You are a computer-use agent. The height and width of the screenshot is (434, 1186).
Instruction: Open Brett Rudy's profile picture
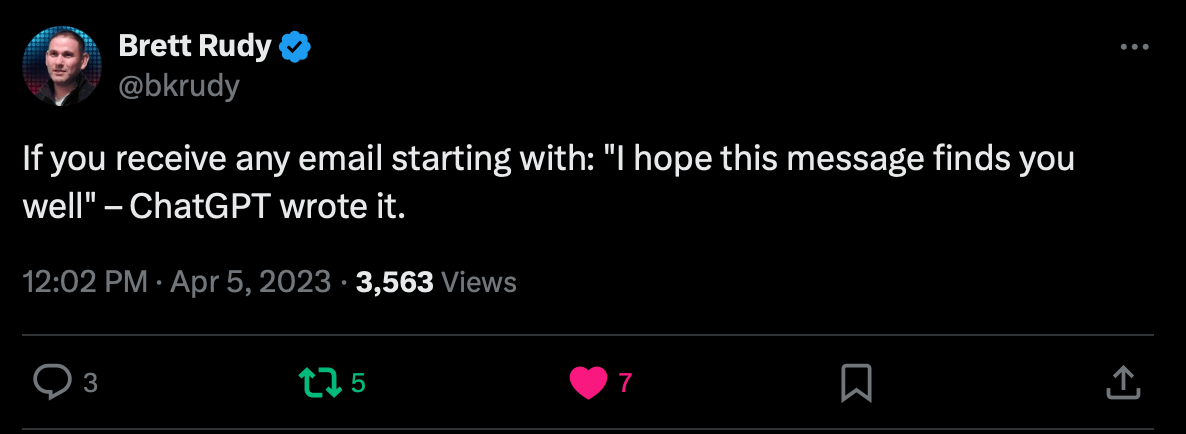pyautogui.click(x=62, y=66)
